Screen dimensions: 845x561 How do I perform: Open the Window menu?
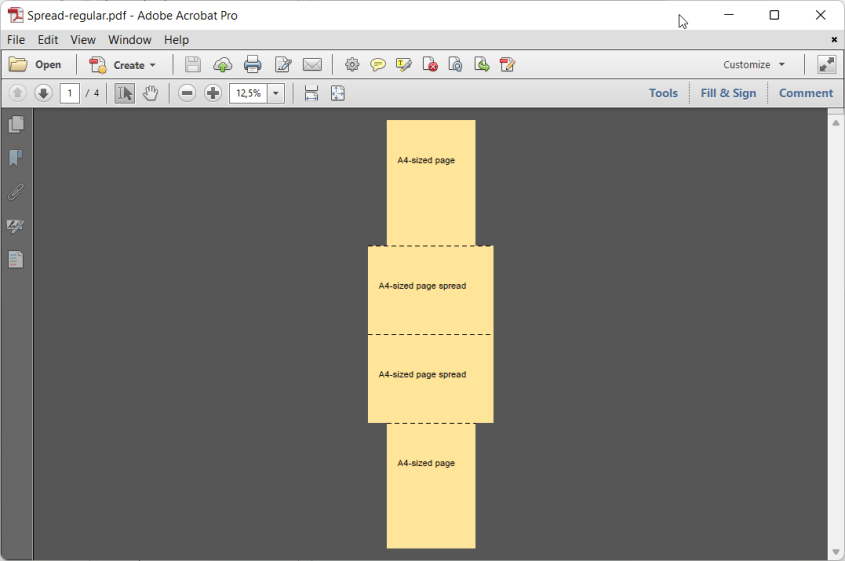pyautogui.click(x=129, y=40)
